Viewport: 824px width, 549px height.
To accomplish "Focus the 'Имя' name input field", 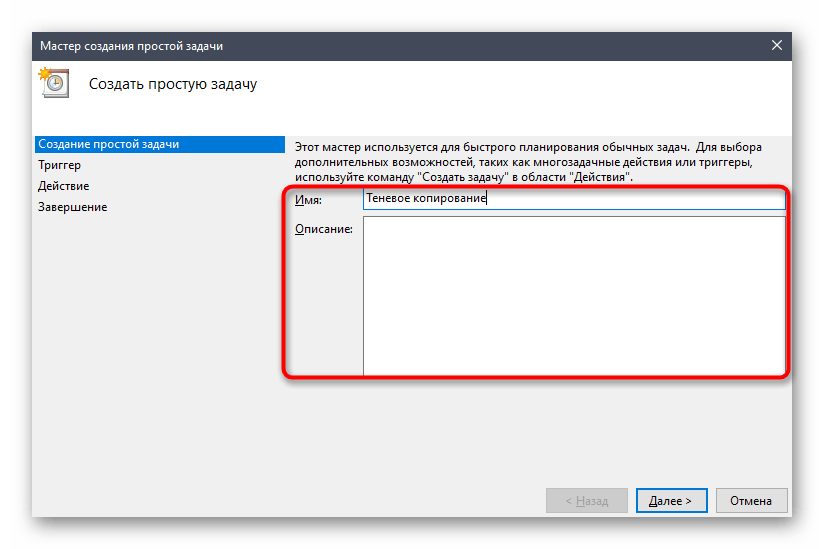I will pos(574,199).
